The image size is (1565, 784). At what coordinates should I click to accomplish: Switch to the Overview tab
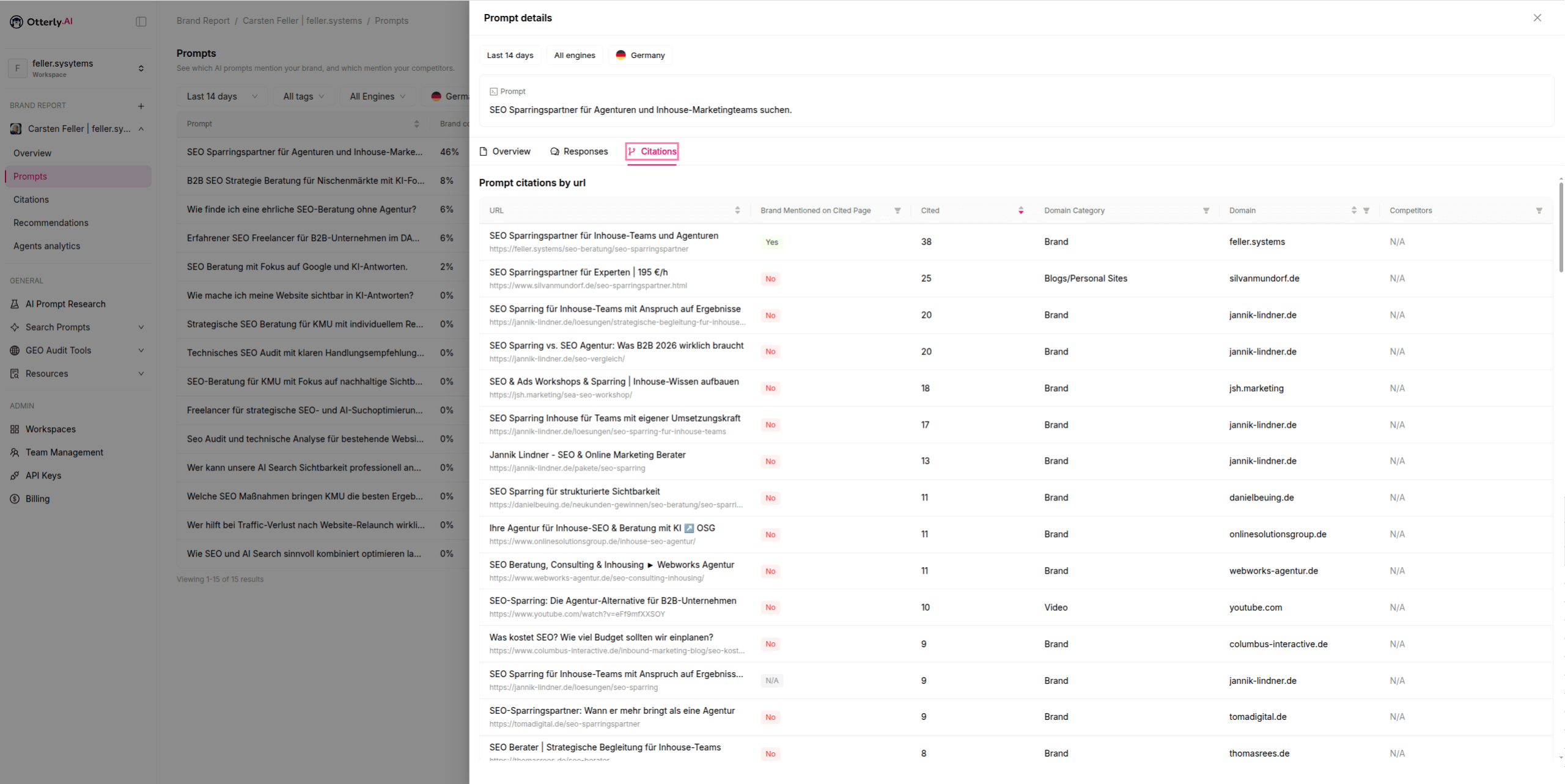click(x=505, y=152)
